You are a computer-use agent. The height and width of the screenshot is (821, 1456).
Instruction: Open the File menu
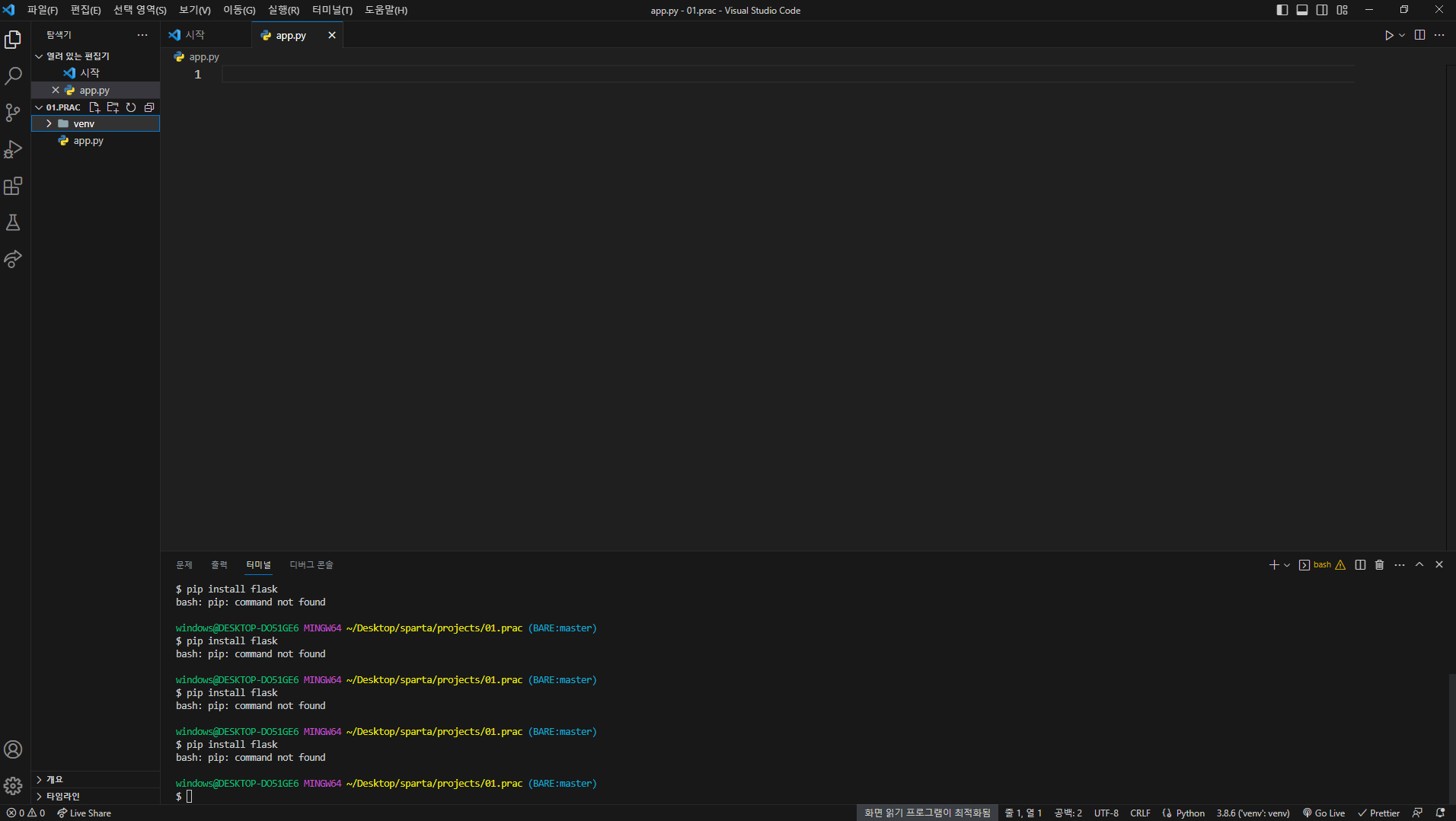(x=43, y=10)
